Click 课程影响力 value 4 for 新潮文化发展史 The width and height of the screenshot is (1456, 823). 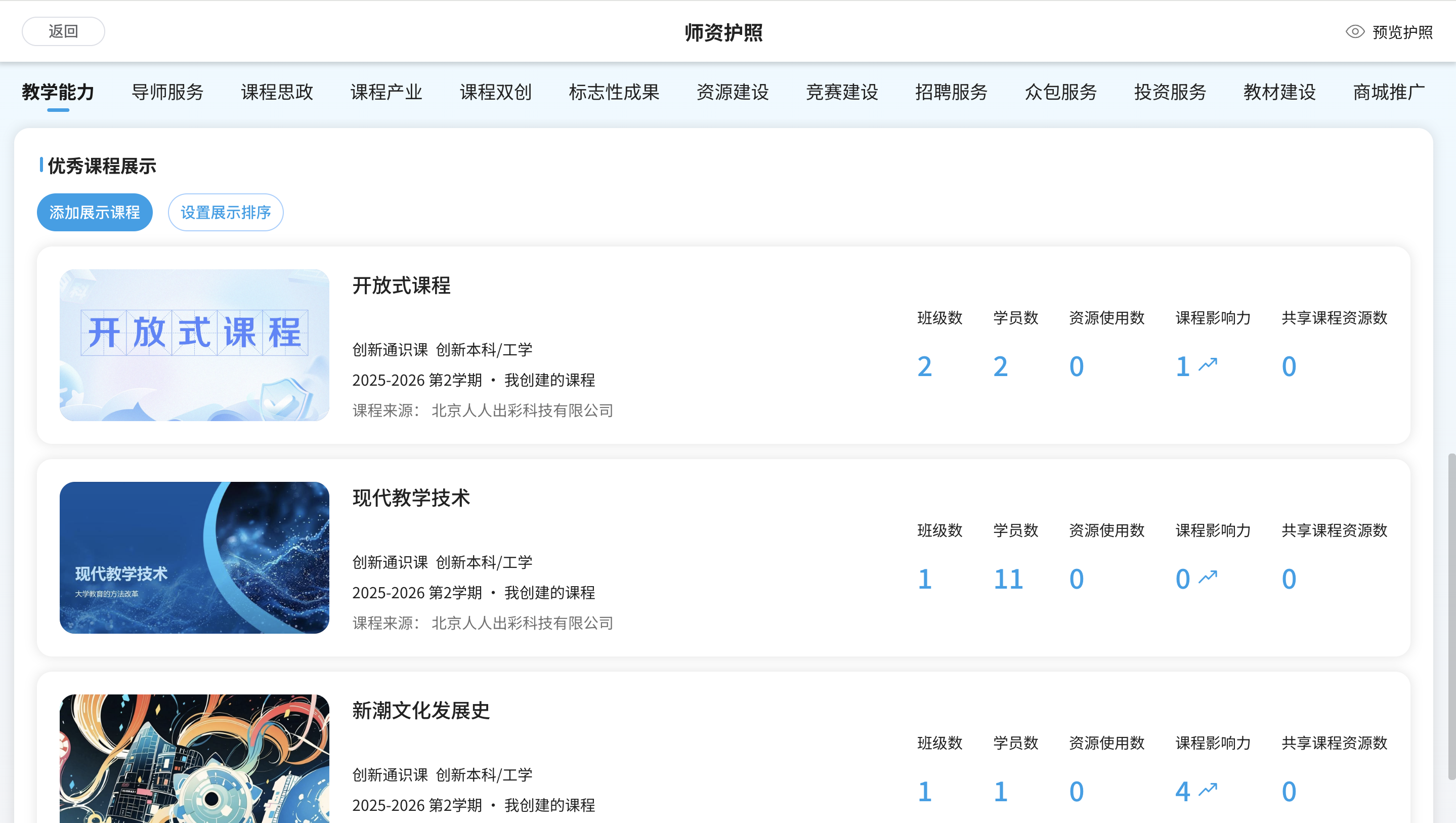[x=1182, y=792]
